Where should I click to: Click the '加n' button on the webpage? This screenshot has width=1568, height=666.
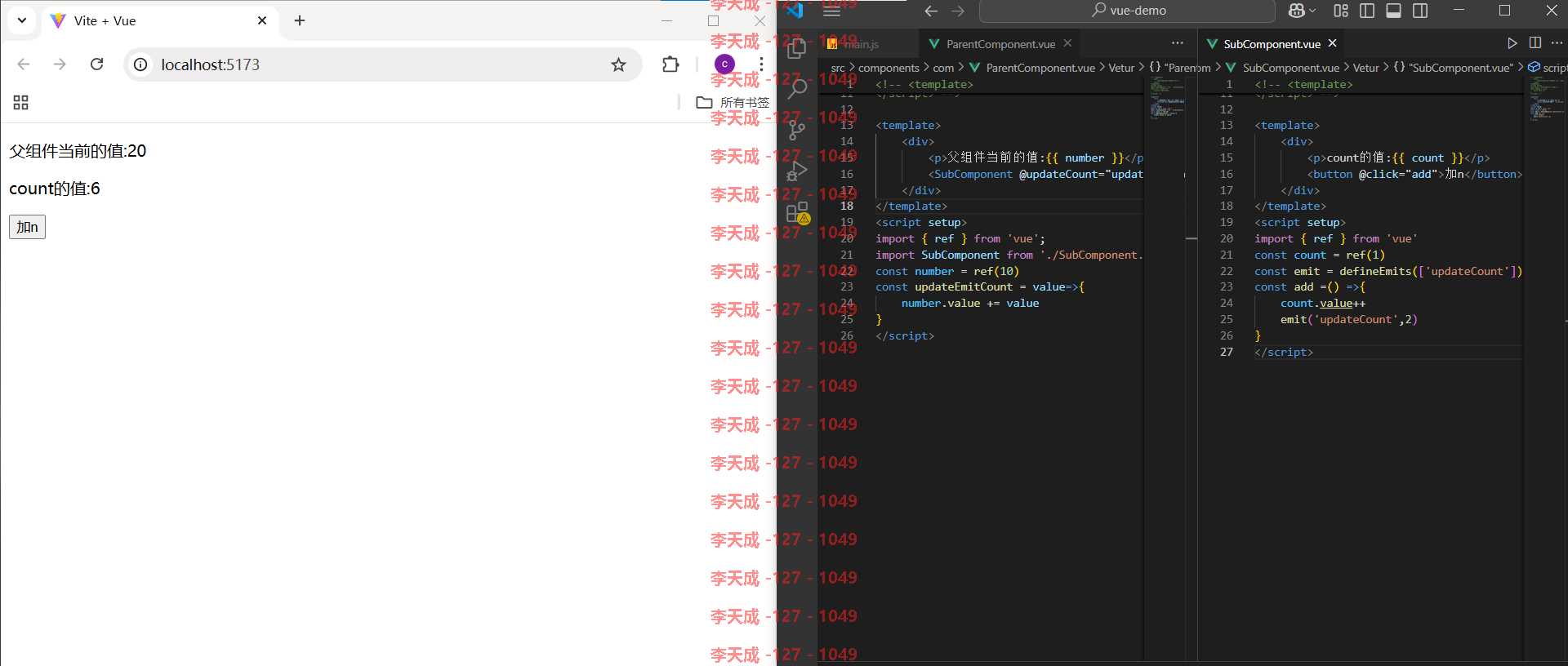coord(27,227)
